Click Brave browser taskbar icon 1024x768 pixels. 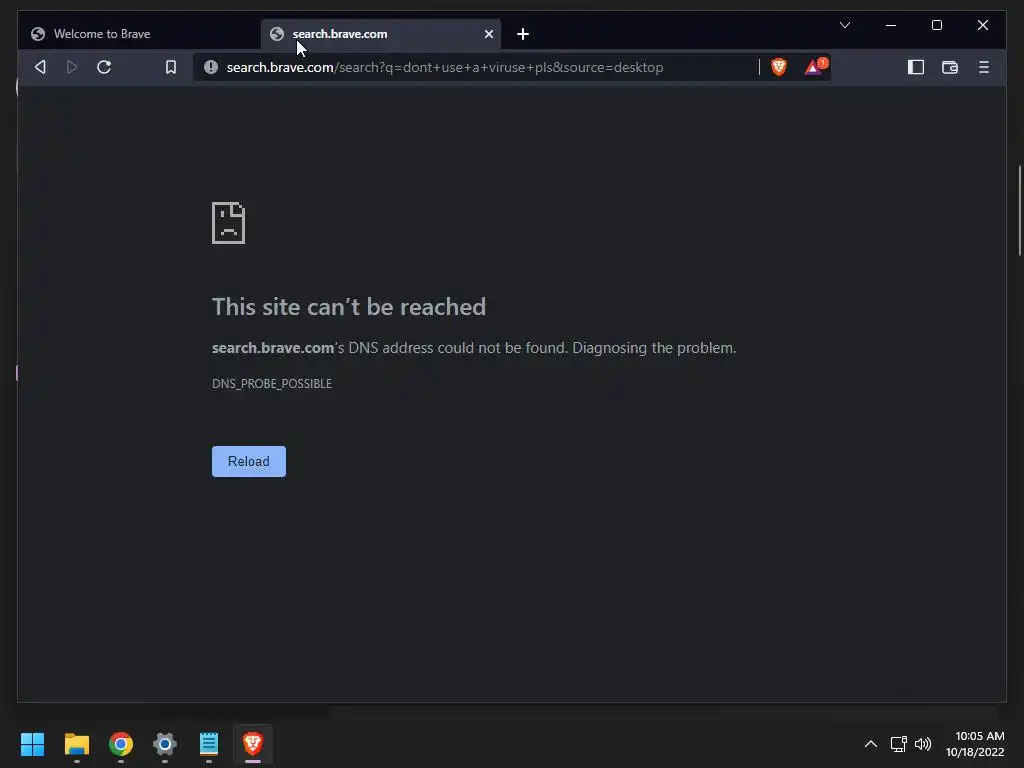click(x=253, y=743)
